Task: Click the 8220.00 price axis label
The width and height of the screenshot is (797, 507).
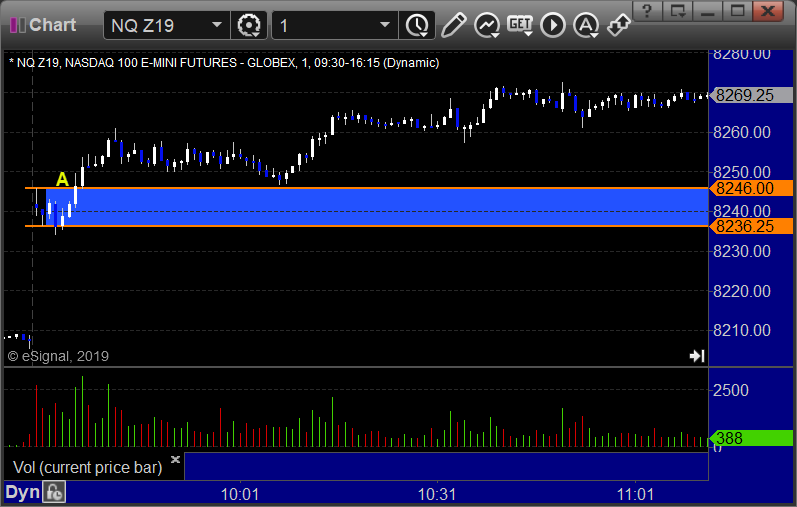Action: point(742,291)
